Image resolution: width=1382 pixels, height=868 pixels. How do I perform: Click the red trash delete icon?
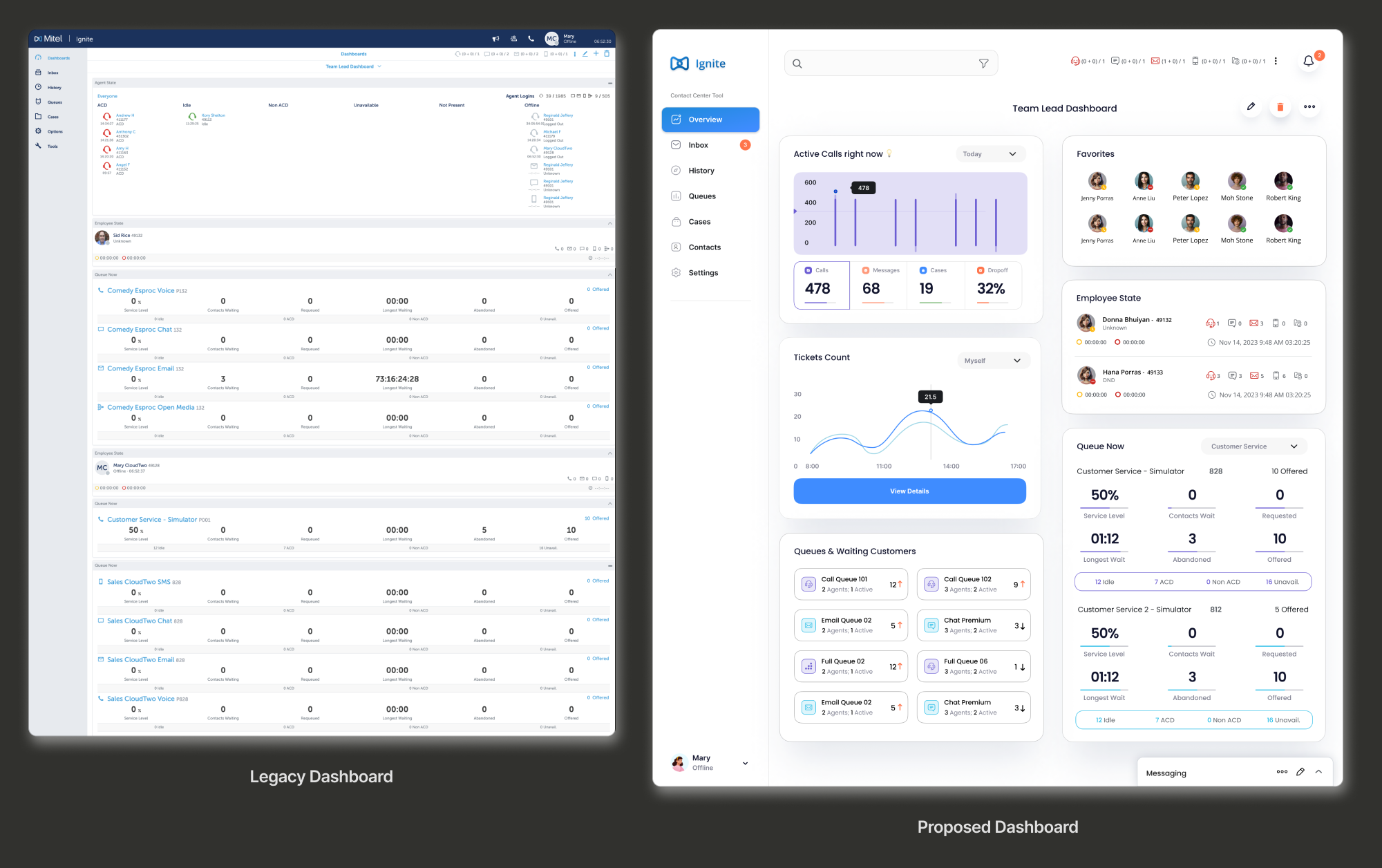1280,107
